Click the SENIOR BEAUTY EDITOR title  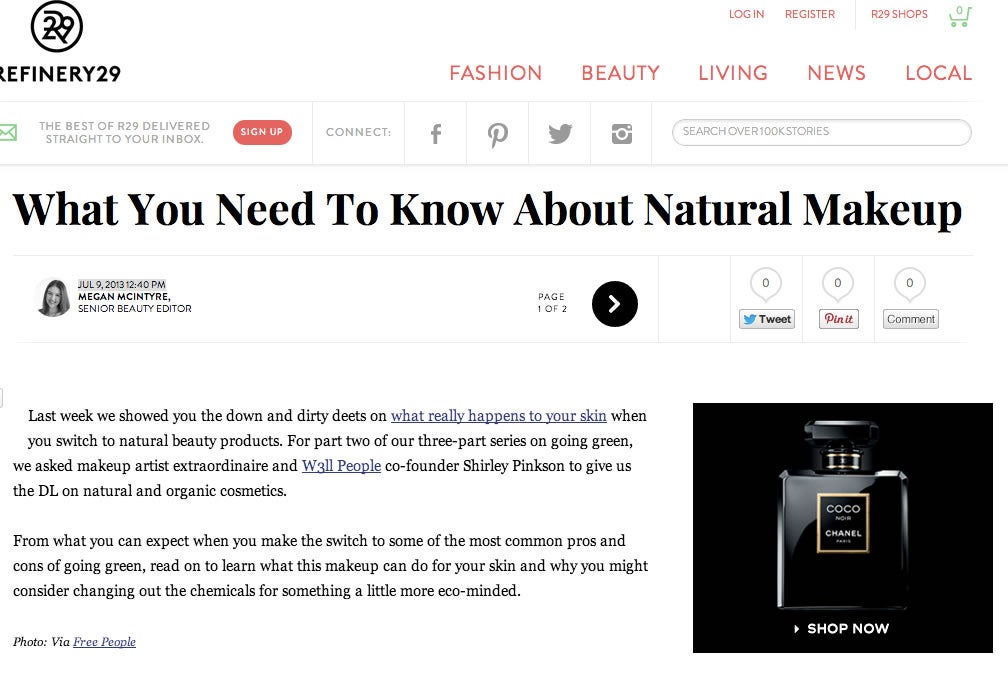134,309
